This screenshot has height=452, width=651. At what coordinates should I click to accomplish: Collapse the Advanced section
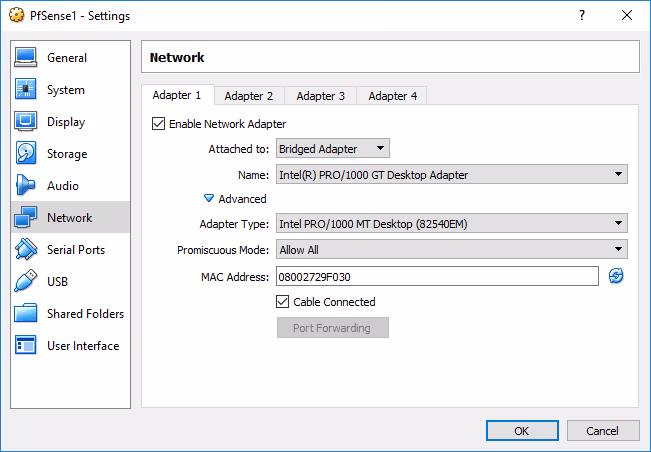[209, 199]
